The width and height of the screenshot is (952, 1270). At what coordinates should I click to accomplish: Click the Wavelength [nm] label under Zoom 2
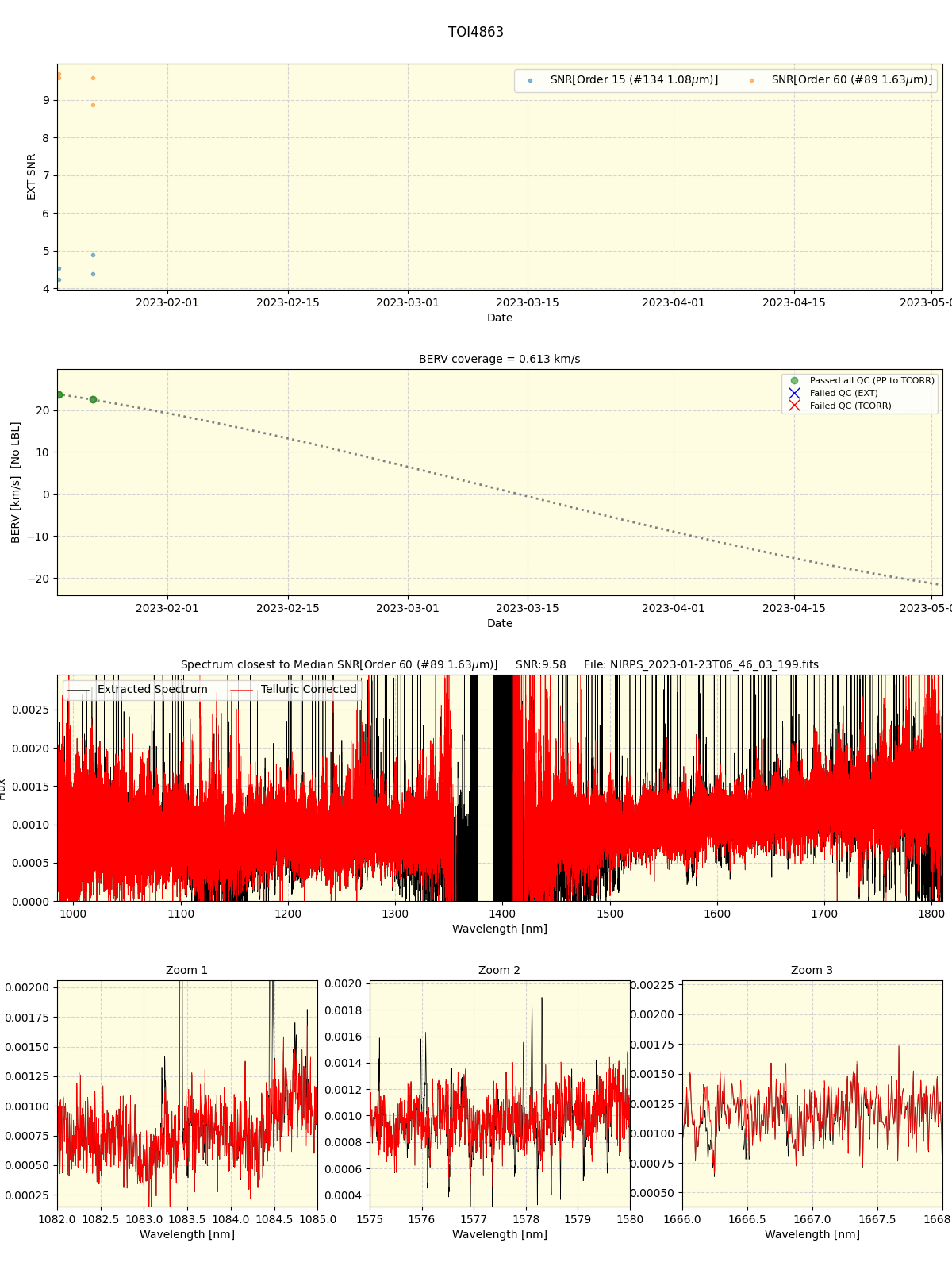tap(500, 1234)
